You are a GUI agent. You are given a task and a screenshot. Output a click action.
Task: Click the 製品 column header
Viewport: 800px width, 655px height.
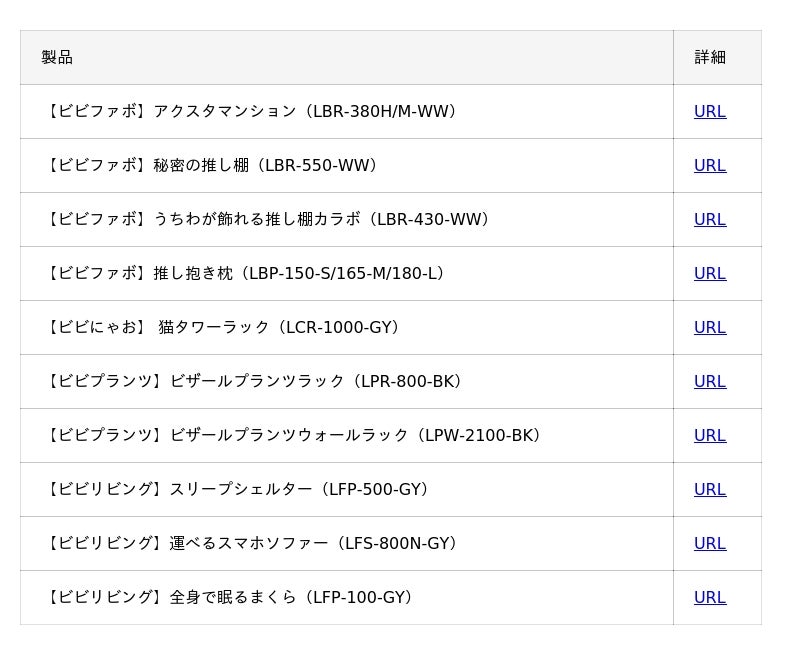click(57, 58)
